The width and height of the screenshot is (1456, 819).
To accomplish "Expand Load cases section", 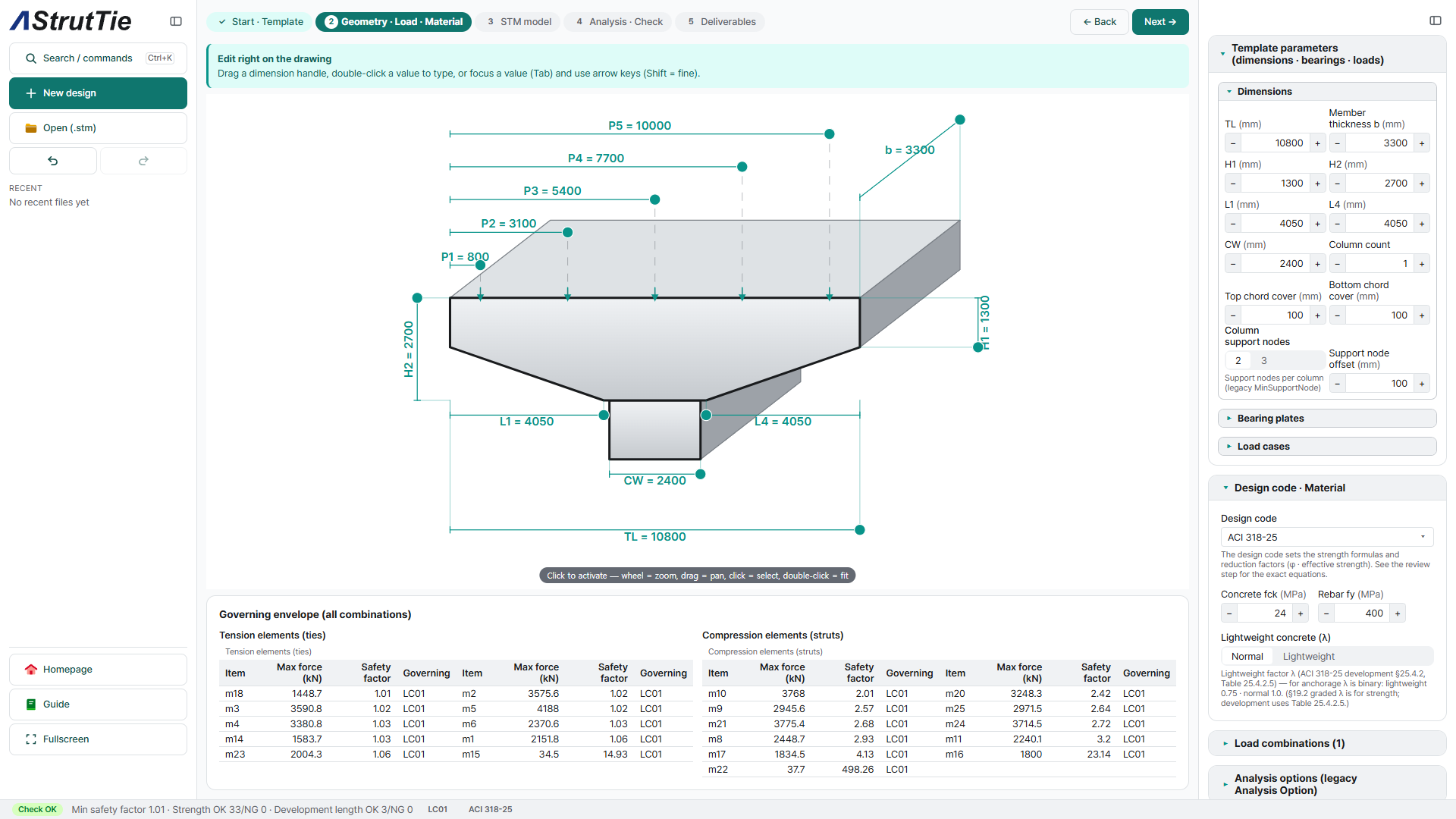I will tap(1327, 447).
